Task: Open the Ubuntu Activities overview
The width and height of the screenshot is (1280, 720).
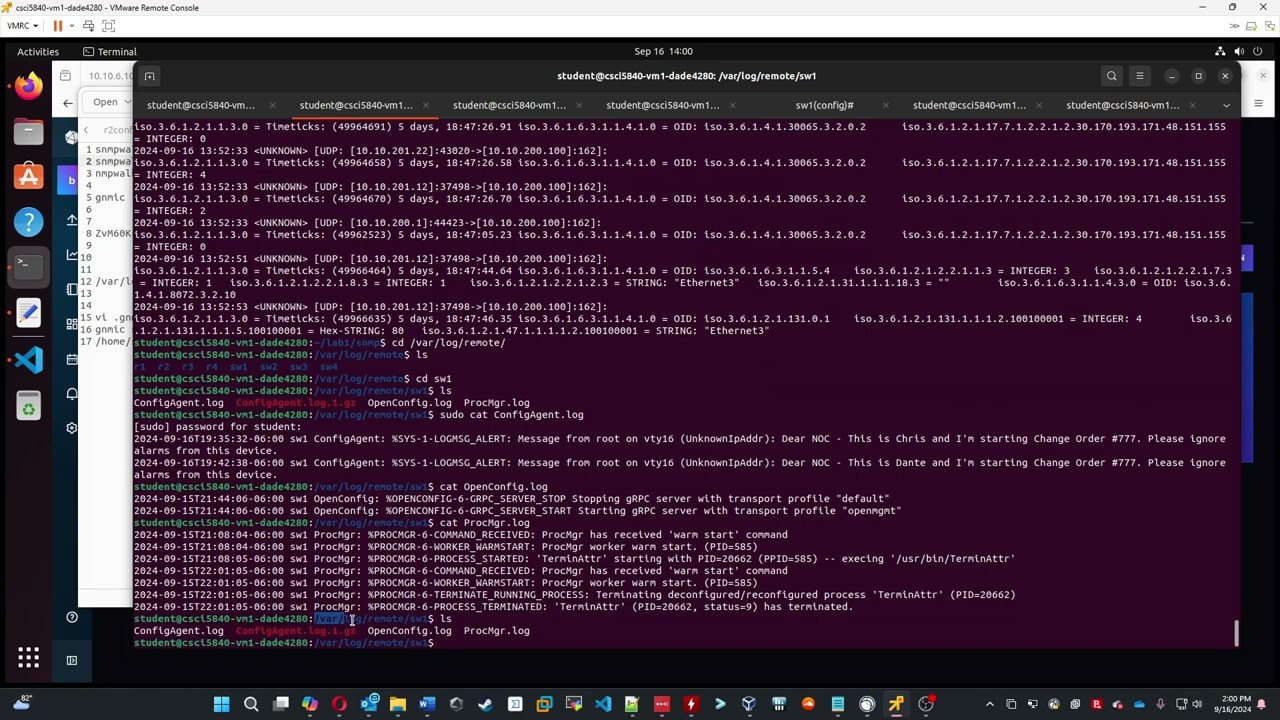Action: pyautogui.click(x=38, y=51)
